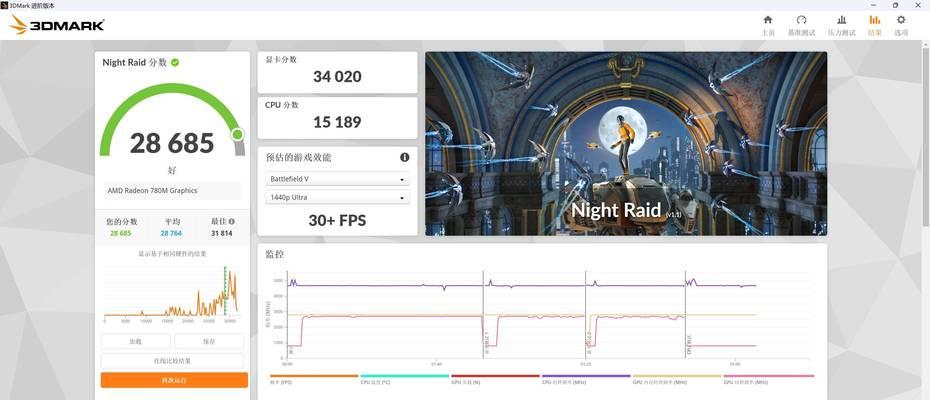This screenshot has width=930, height=400.
Task: Click the graphics score value 34 020
Action: coord(337,77)
